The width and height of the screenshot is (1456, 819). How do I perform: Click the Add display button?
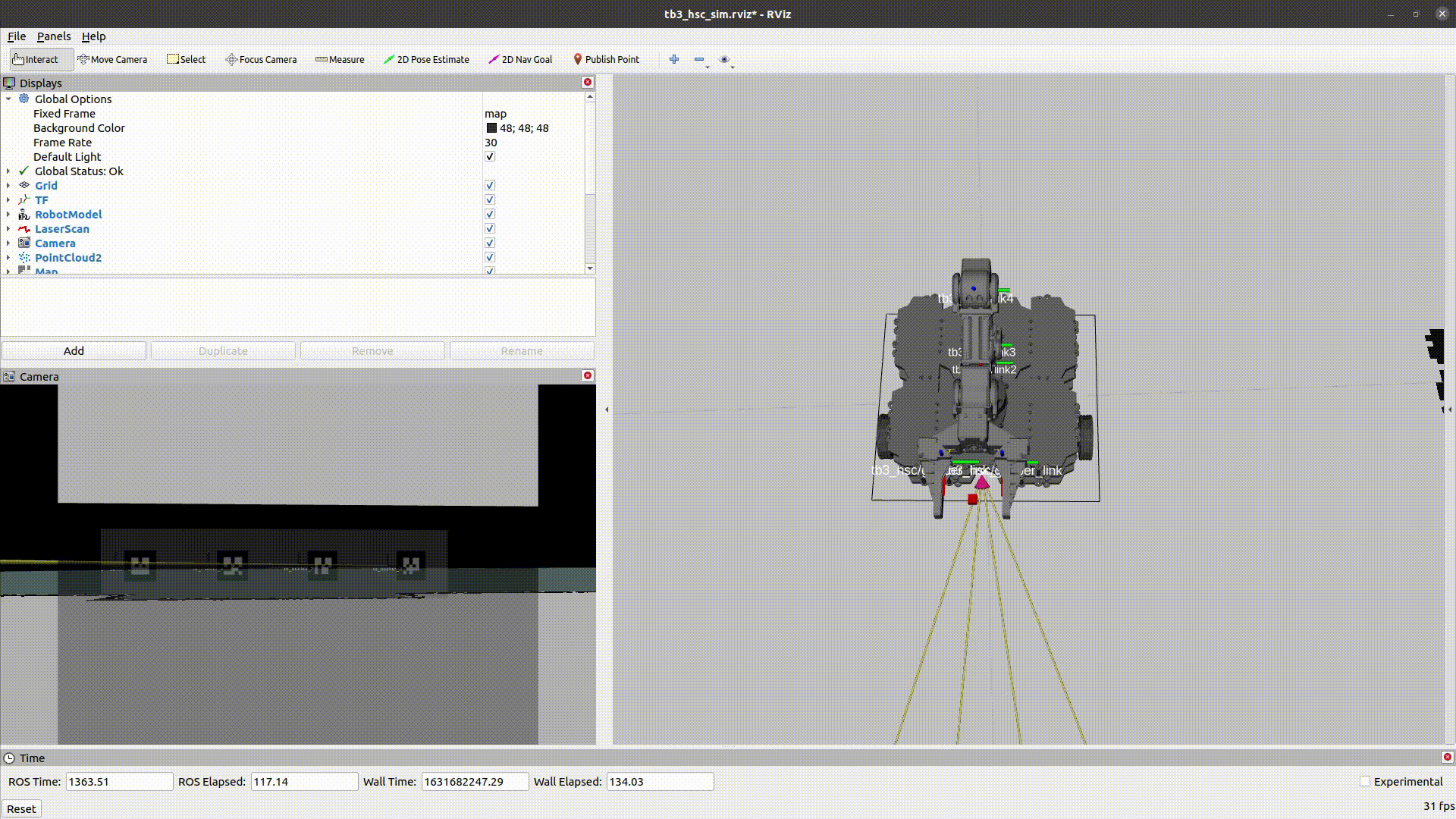(x=74, y=351)
